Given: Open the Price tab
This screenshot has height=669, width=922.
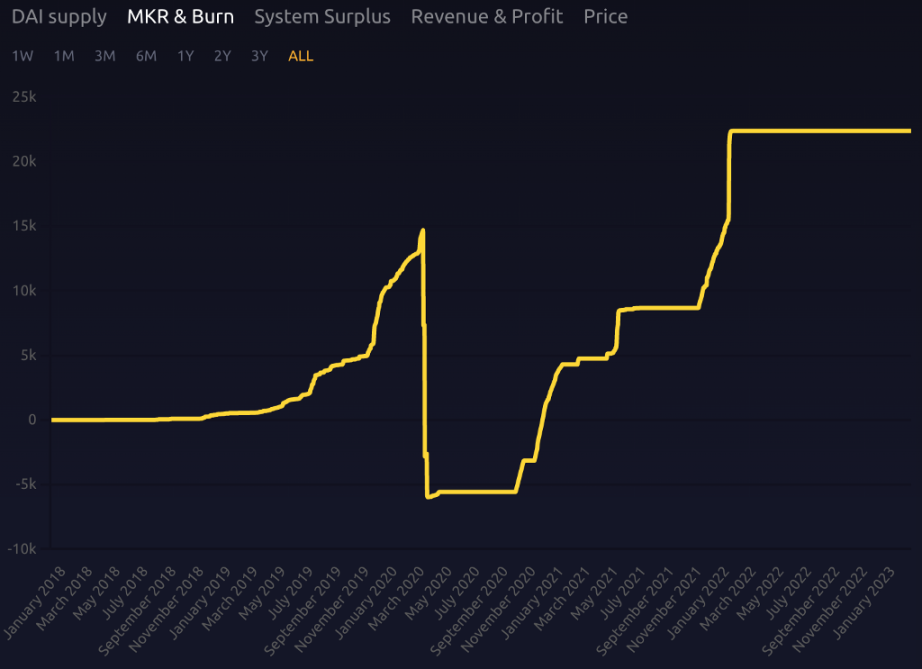Looking at the screenshot, I should click(x=605, y=17).
